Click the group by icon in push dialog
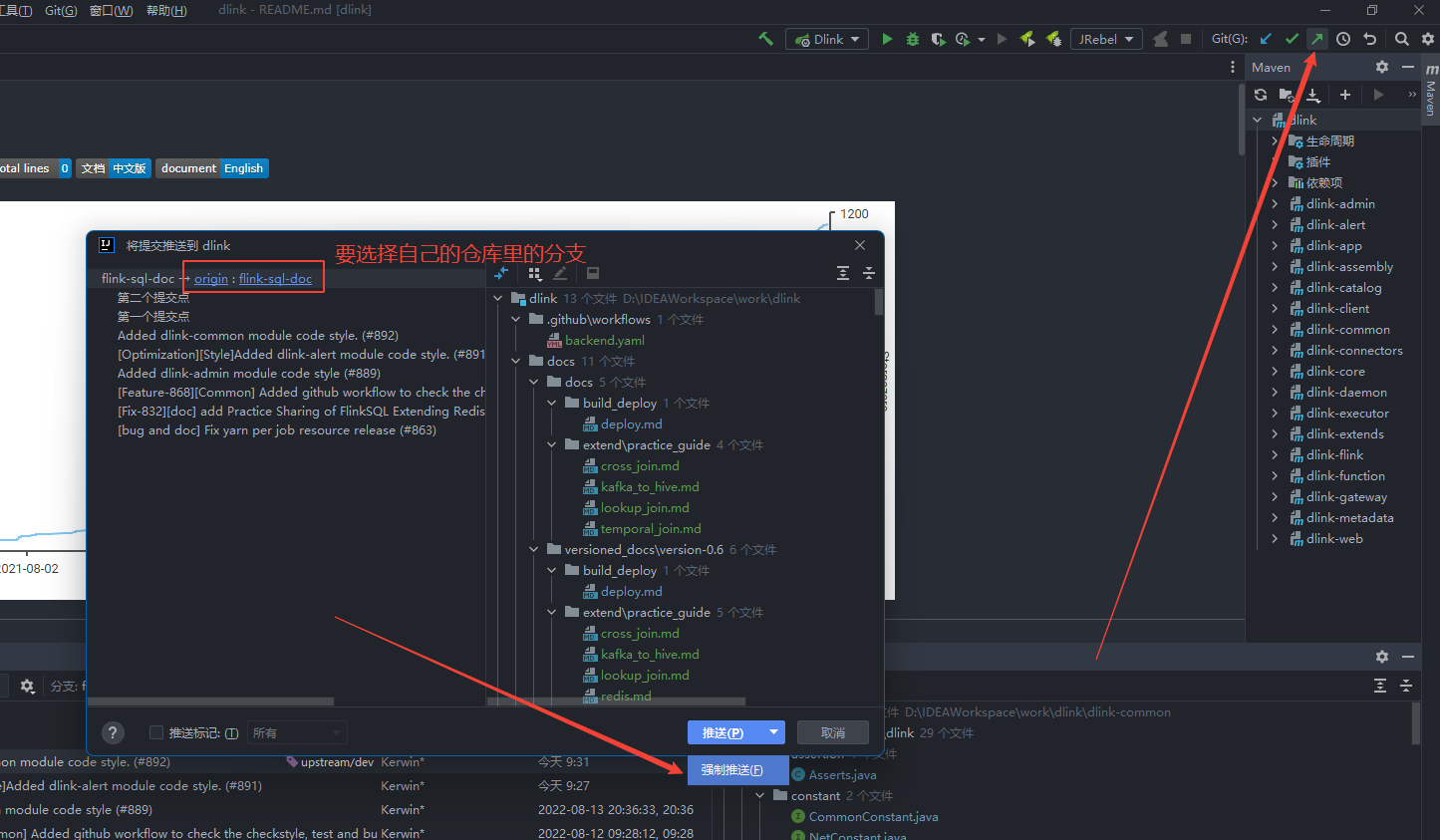Screen dimensions: 1440x840 [x=535, y=273]
